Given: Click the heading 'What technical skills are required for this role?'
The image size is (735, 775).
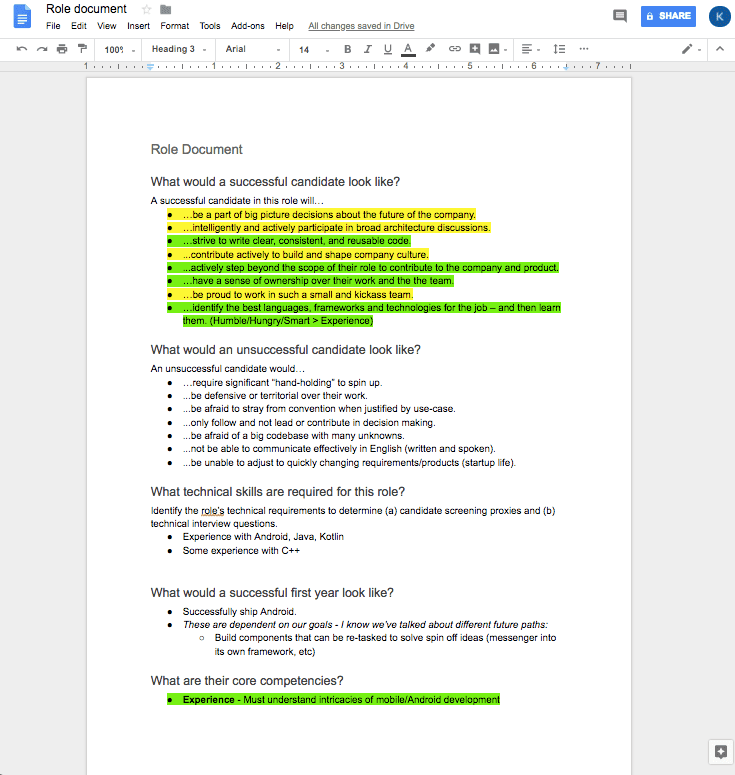Looking at the screenshot, I should pos(278,492).
